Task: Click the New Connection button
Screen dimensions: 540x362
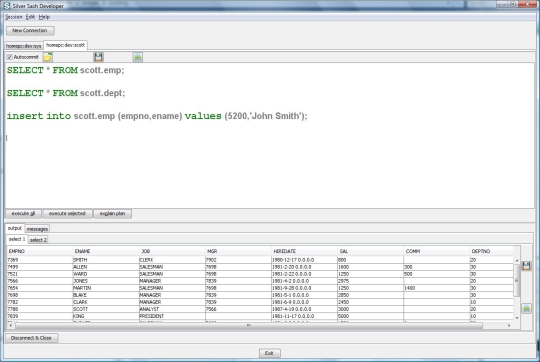Action: pyautogui.click(x=30, y=31)
